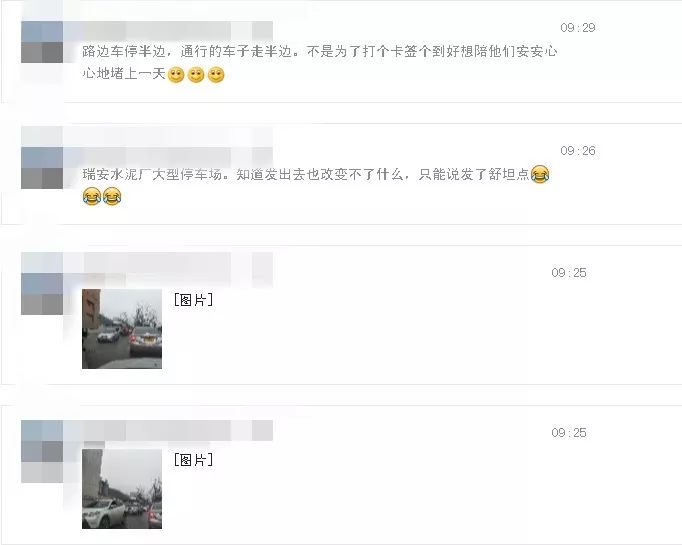
Task: Click the first laughing emoji on second line
Action: [92, 197]
